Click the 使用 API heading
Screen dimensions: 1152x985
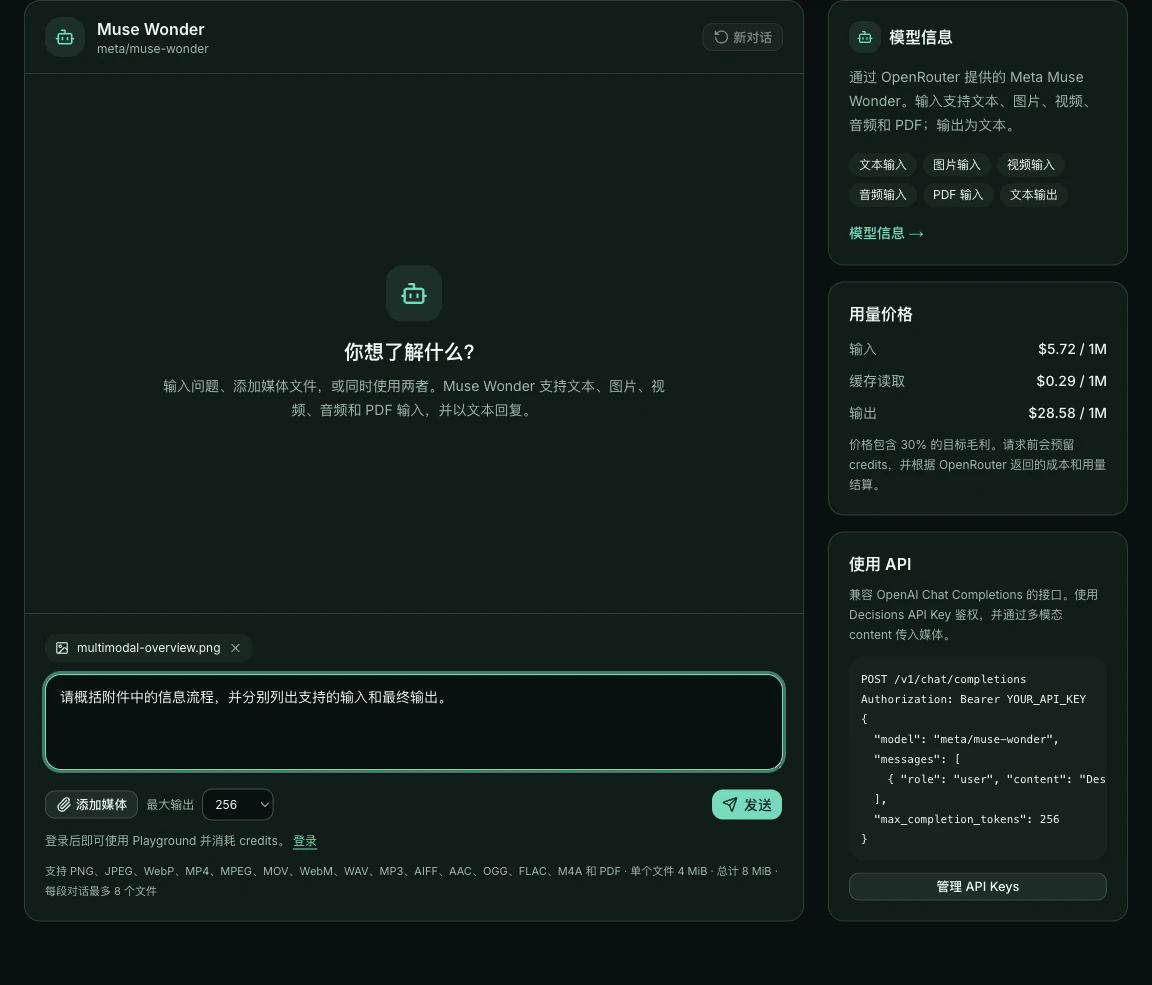[x=880, y=564]
